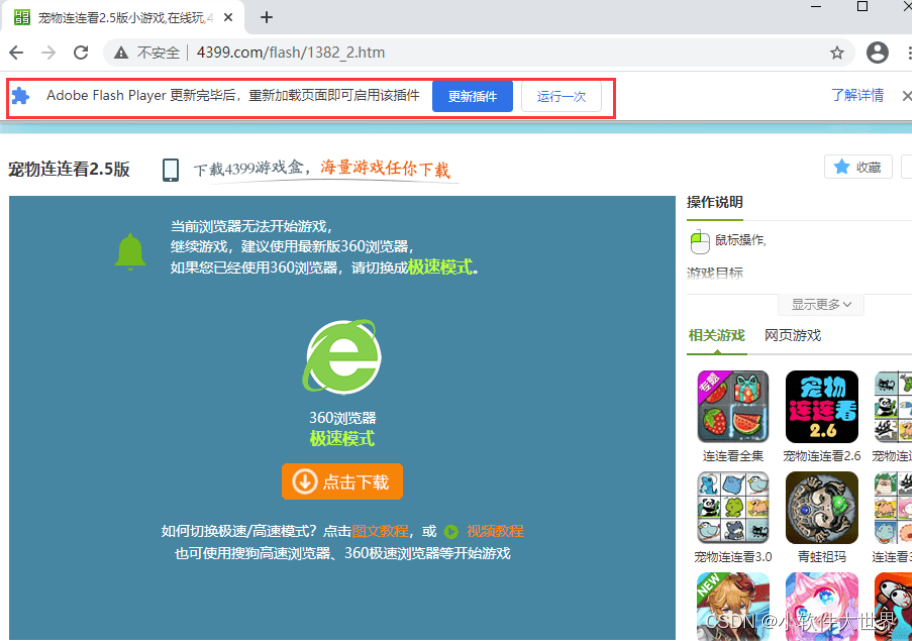Go back with the browser back arrow
Image resolution: width=912 pixels, height=641 pixels.
click(16, 53)
